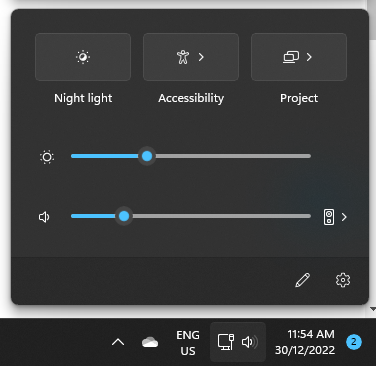Image resolution: width=376 pixels, height=366 pixels.
Task: Open the Accessibility quick settings tile
Action: click(191, 57)
